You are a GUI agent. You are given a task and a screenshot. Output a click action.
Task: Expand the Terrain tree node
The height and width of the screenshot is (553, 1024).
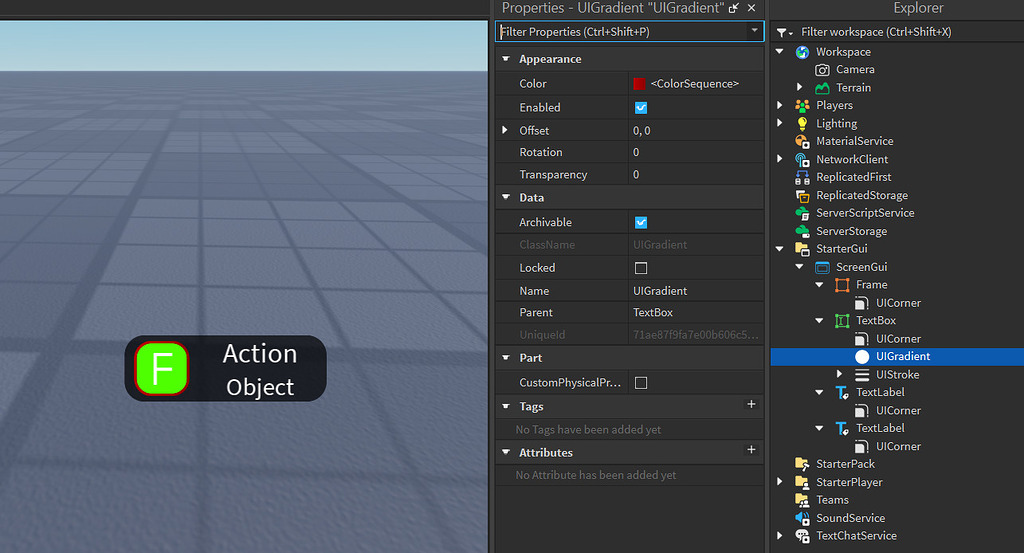click(799, 87)
